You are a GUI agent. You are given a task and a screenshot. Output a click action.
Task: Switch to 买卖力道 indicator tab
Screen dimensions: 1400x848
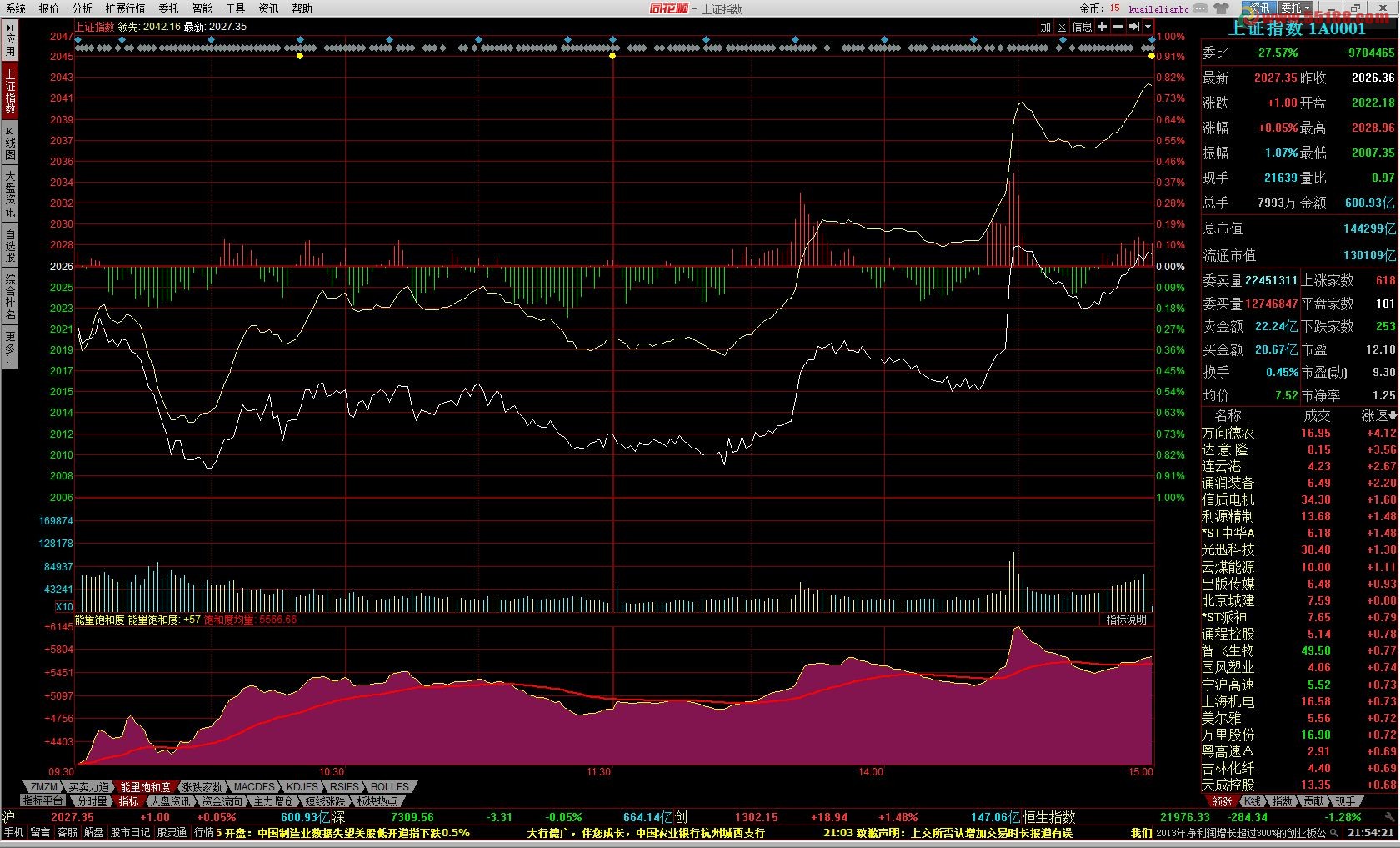(87, 787)
